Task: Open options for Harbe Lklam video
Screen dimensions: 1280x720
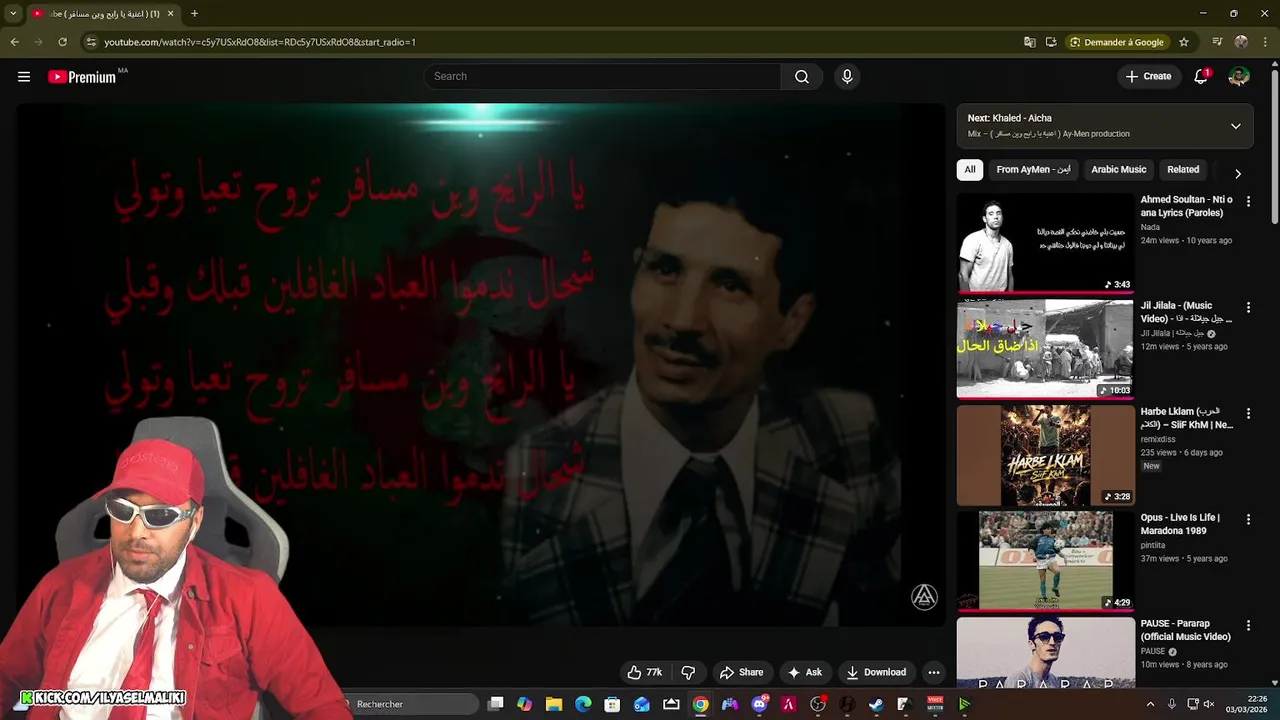Action: coord(1248,413)
